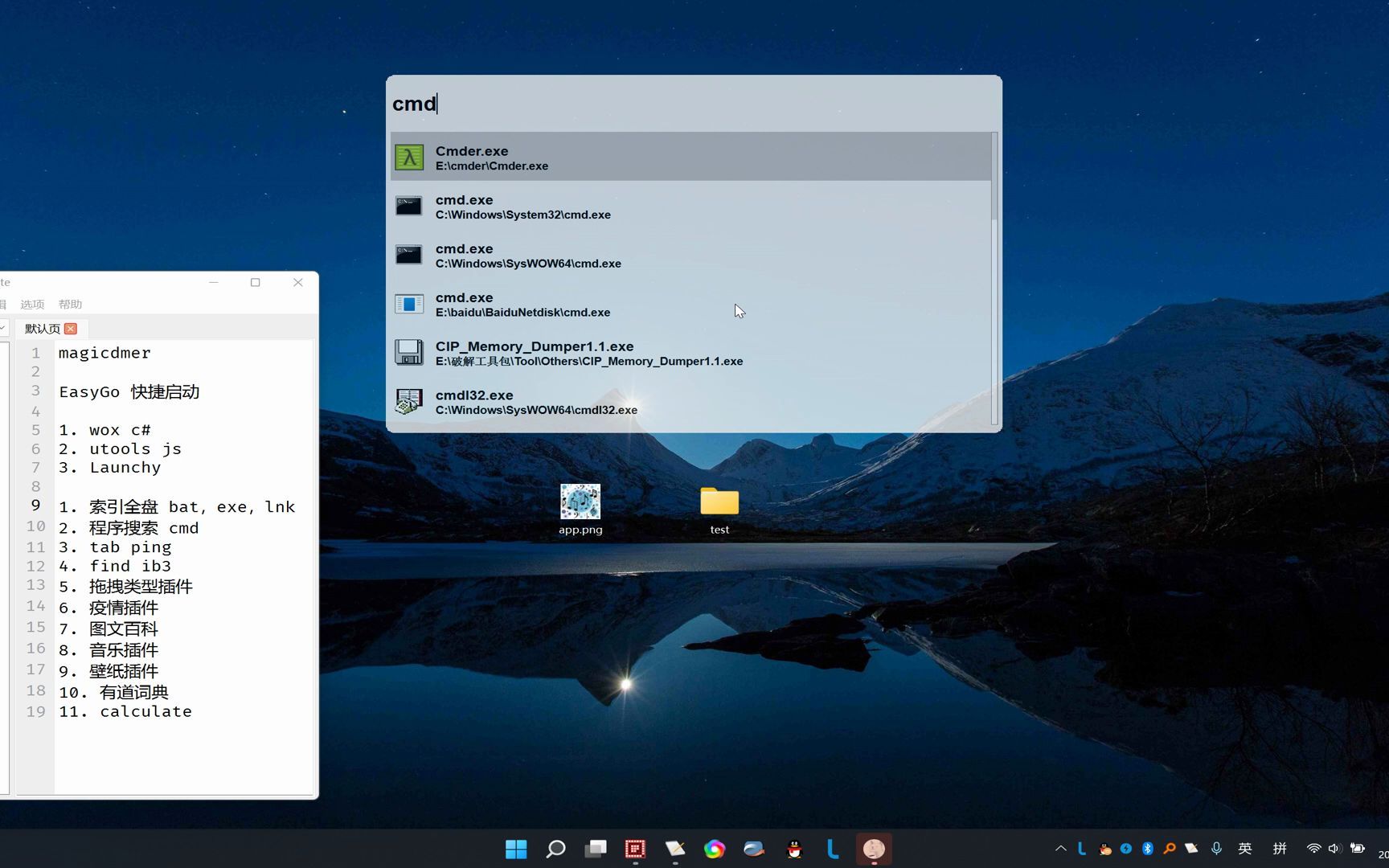Open app.png on the desktop
Screen dimensions: 1389x868
[580, 510]
